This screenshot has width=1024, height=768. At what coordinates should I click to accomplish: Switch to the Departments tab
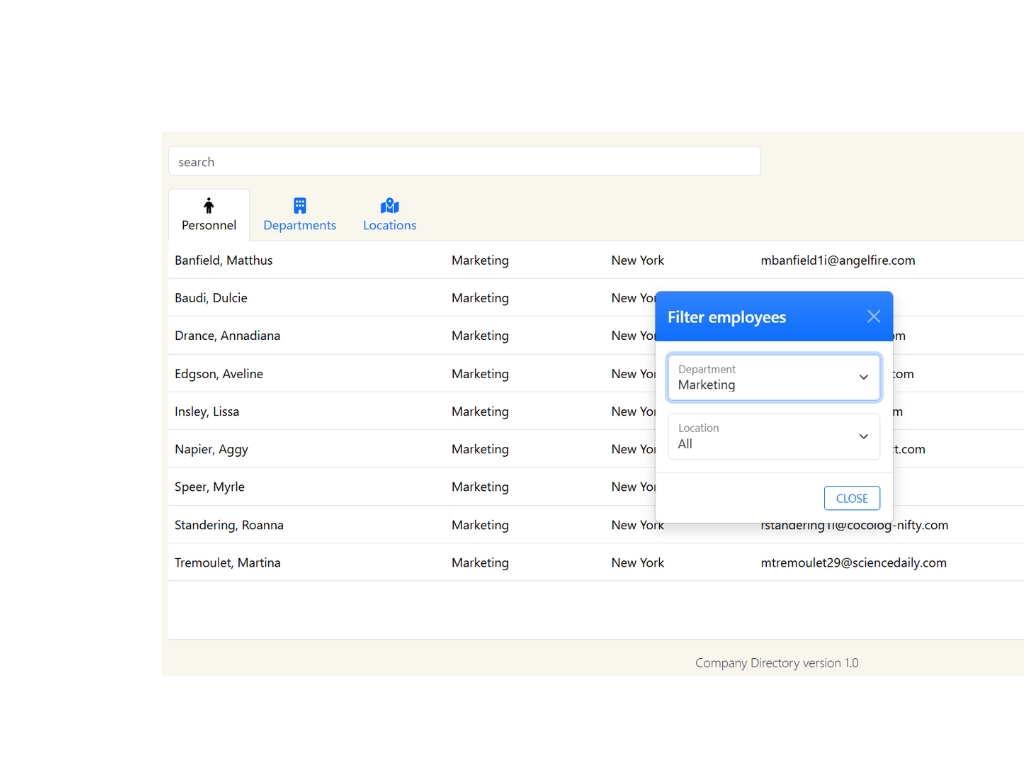[299, 213]
